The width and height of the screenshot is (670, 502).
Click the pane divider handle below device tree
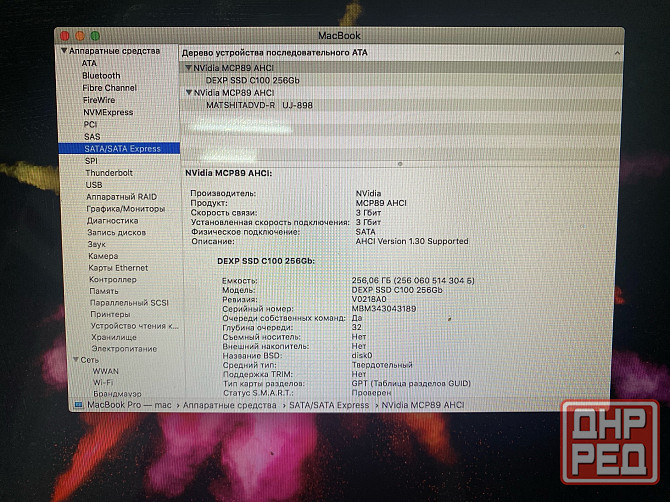pos(400,164)
